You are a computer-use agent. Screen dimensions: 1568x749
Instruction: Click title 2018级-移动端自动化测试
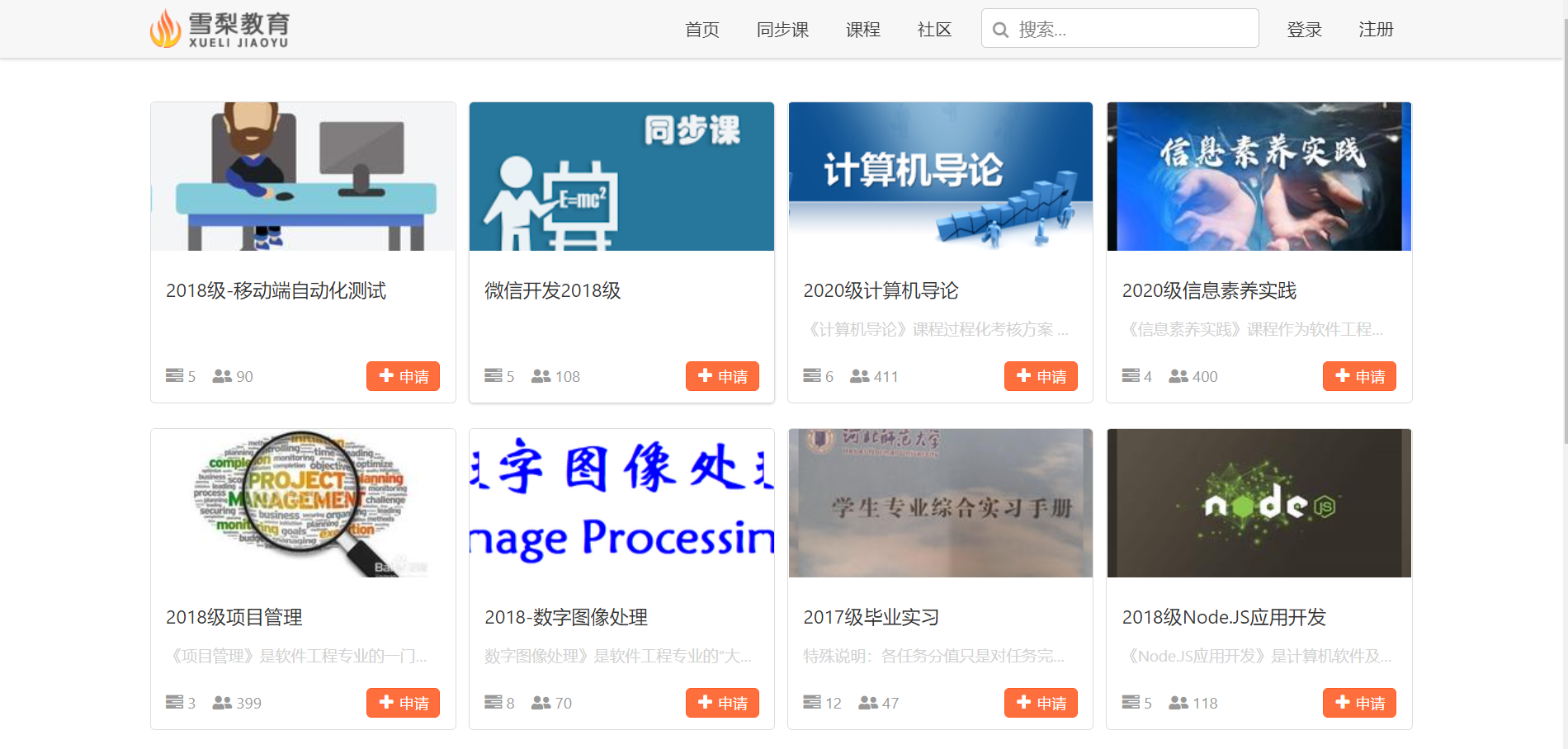click(276, 290)
